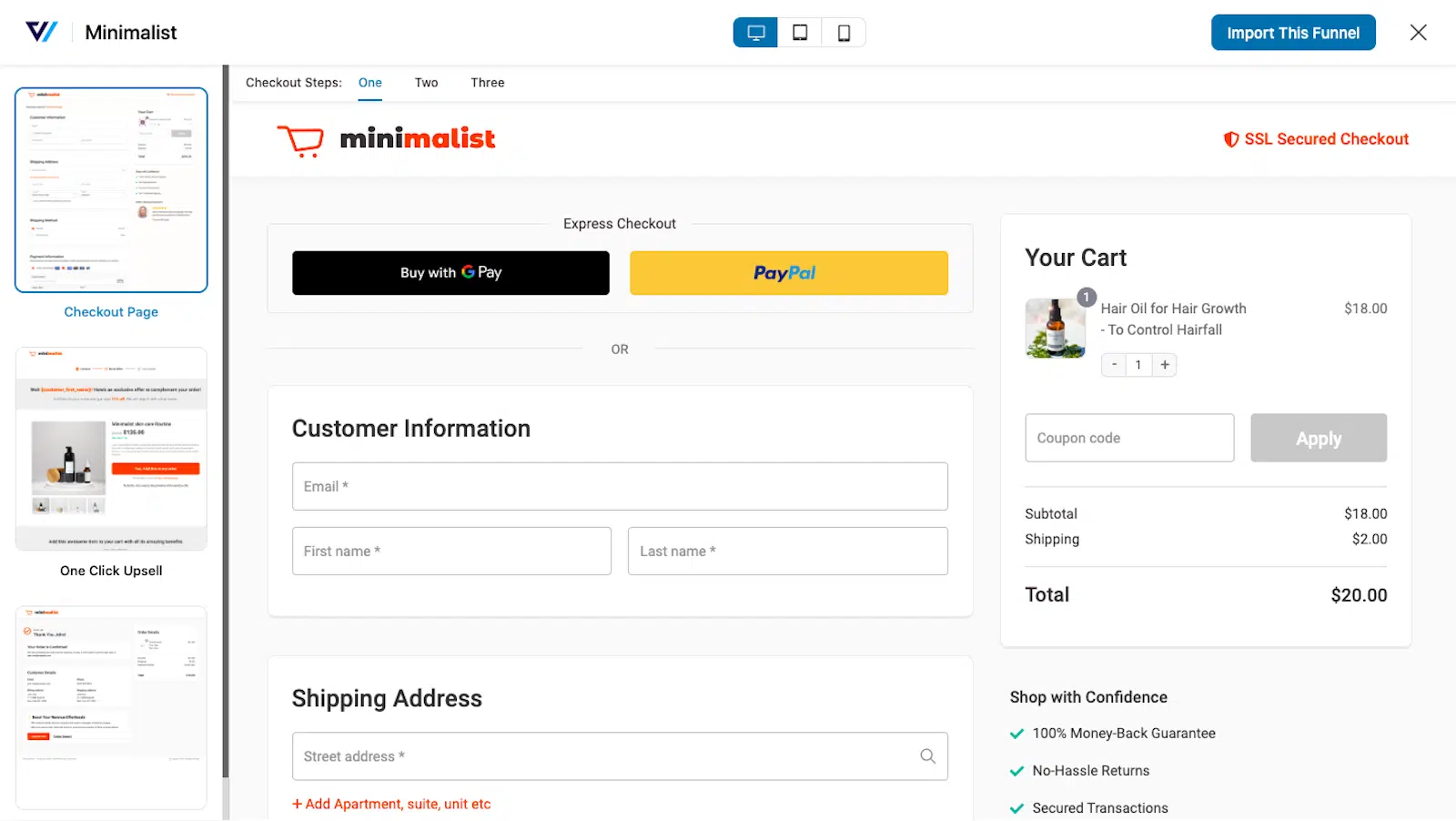The image size is (1456, 821).
Task: Click Buy with G Pay button
Action: pyautogui.click(x=450, y=273)
